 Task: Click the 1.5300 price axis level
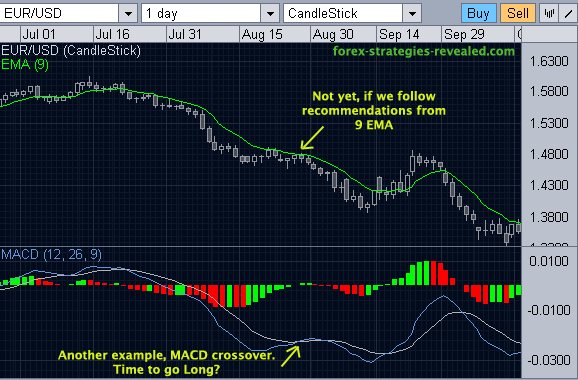click(549, 123)
